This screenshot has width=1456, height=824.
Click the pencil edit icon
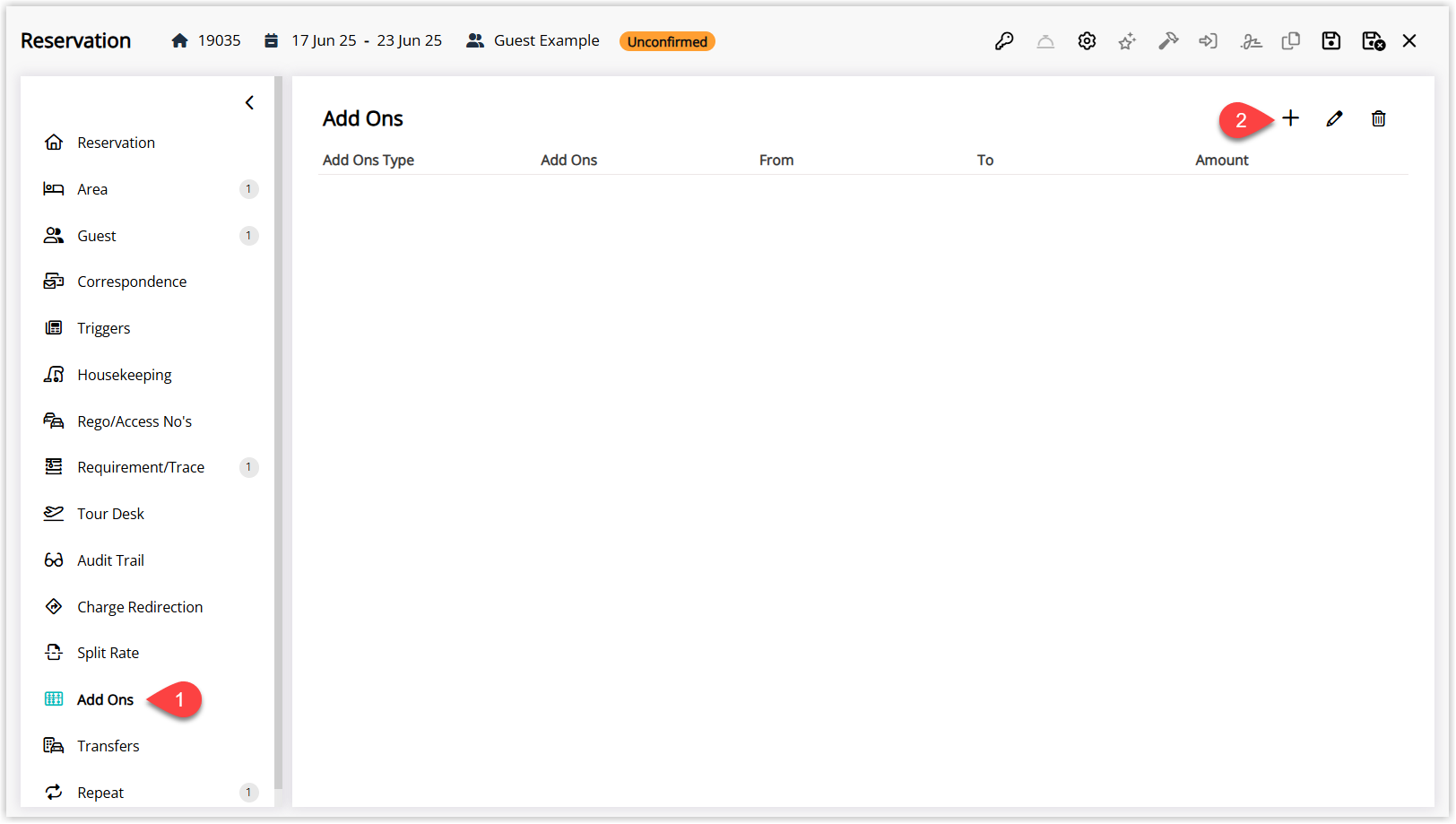pos(1335,118)
